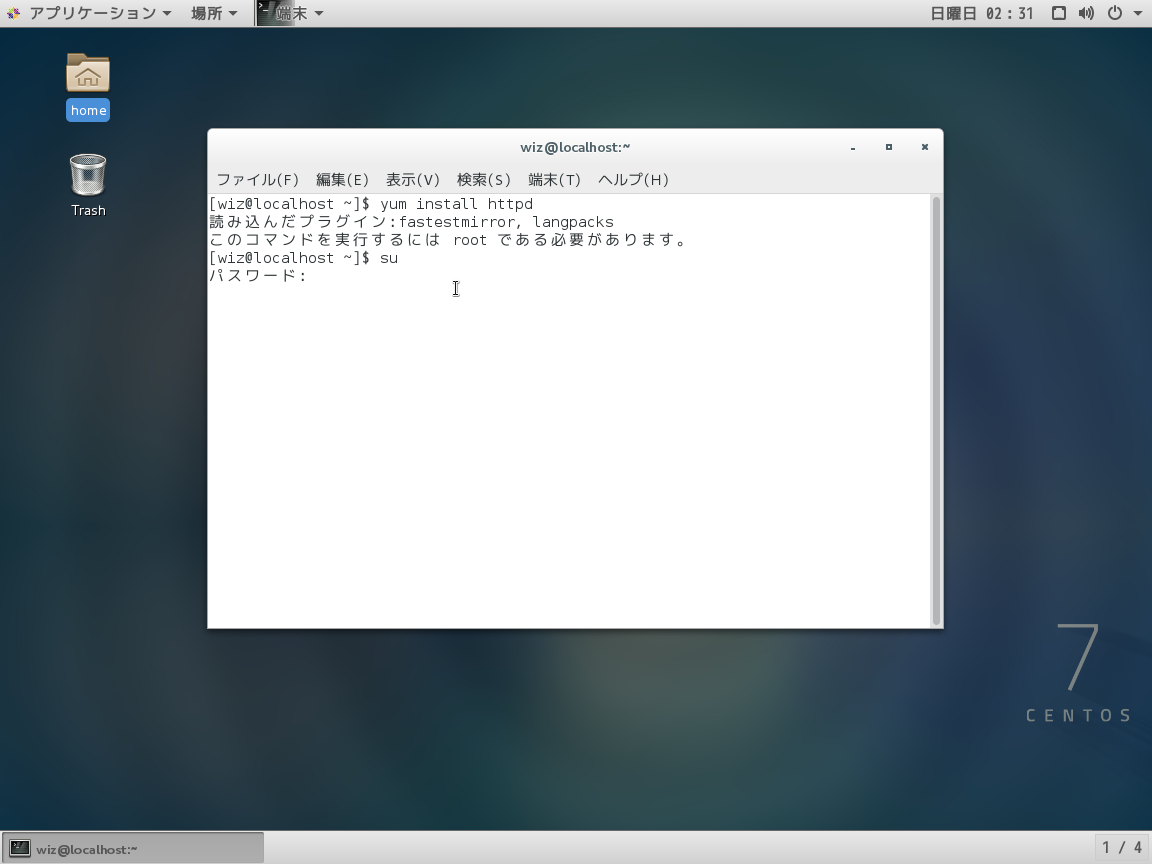Select the 'Trash' desktop icon label
This screenshot has width=1152, height=864.
tap(88, 210)
